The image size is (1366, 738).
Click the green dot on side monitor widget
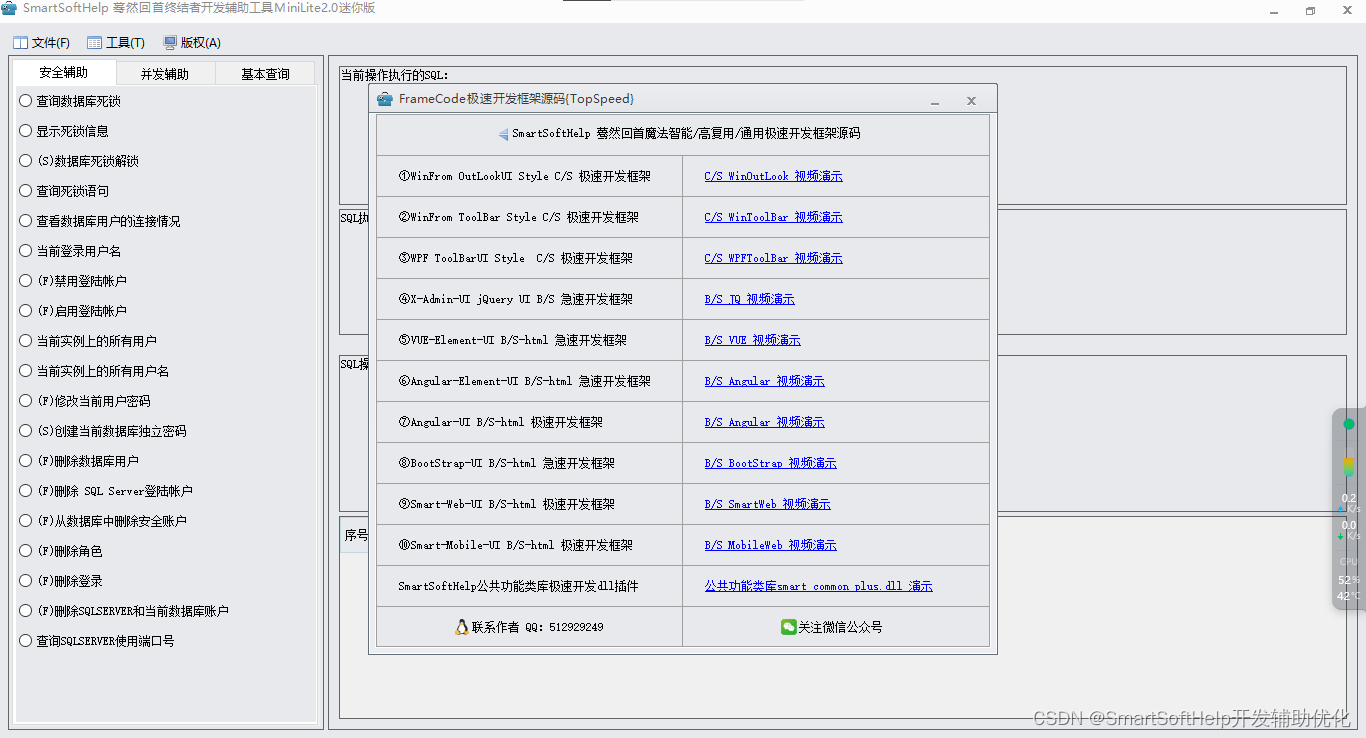[1349, 424]
